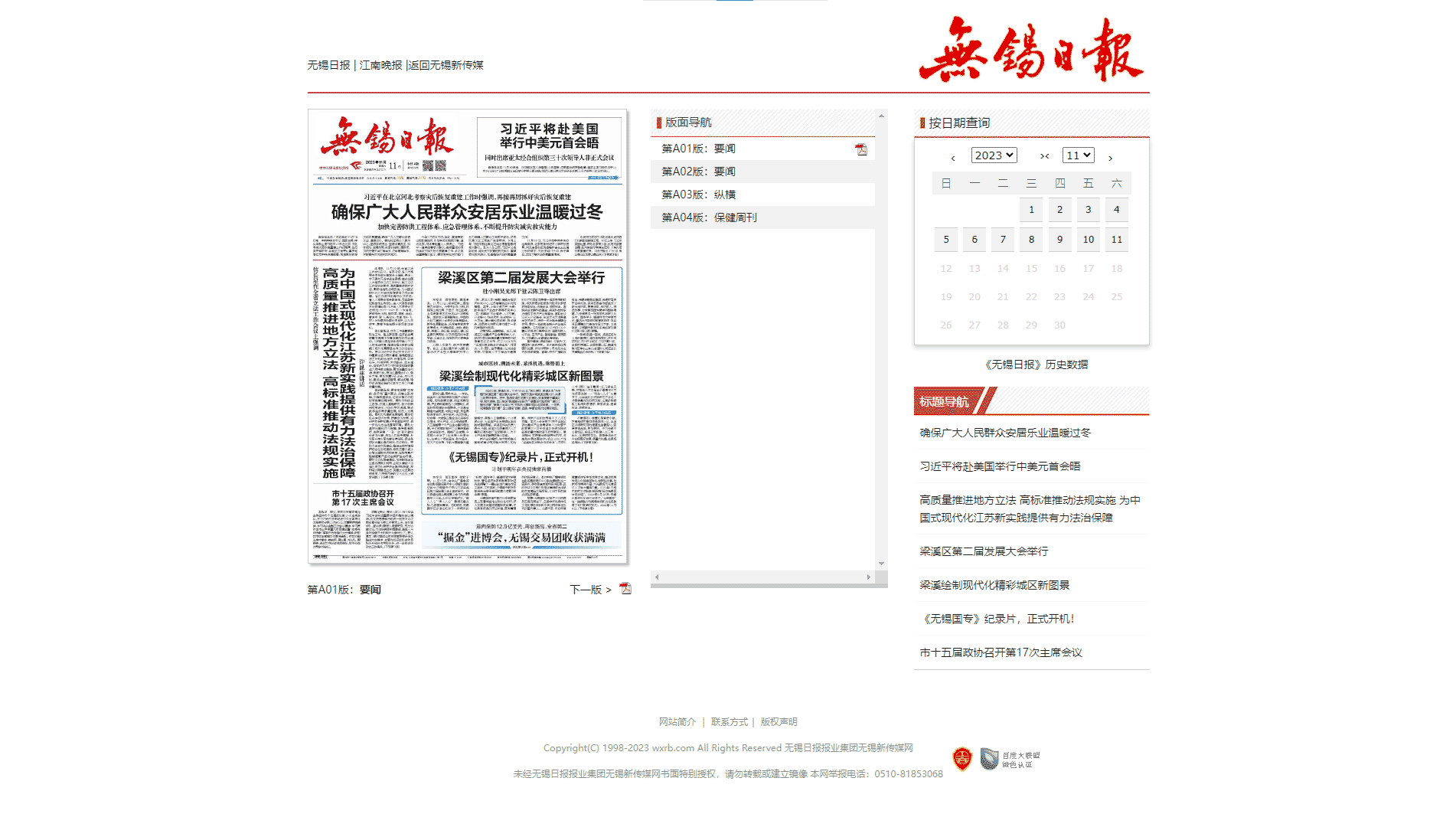Select calendar date 4
This screenshot has height=827, width=1456.
point(1116,210)
